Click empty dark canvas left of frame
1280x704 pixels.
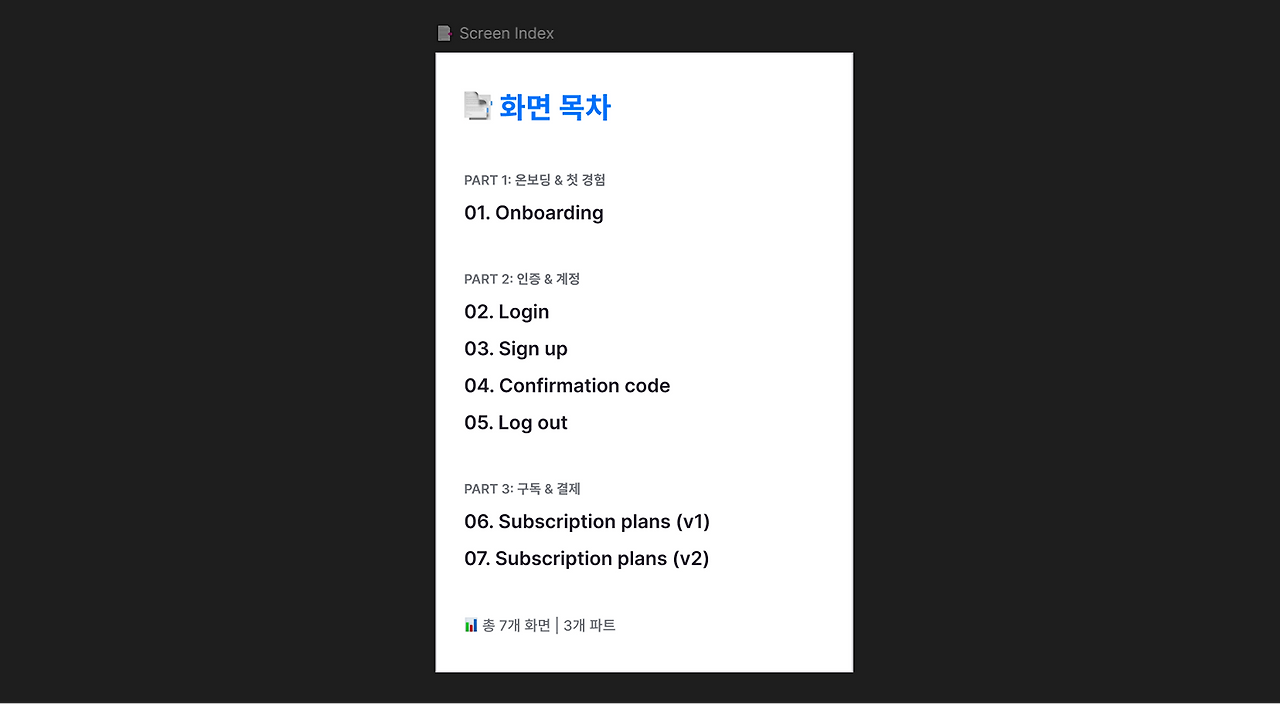tap(215, 350)
